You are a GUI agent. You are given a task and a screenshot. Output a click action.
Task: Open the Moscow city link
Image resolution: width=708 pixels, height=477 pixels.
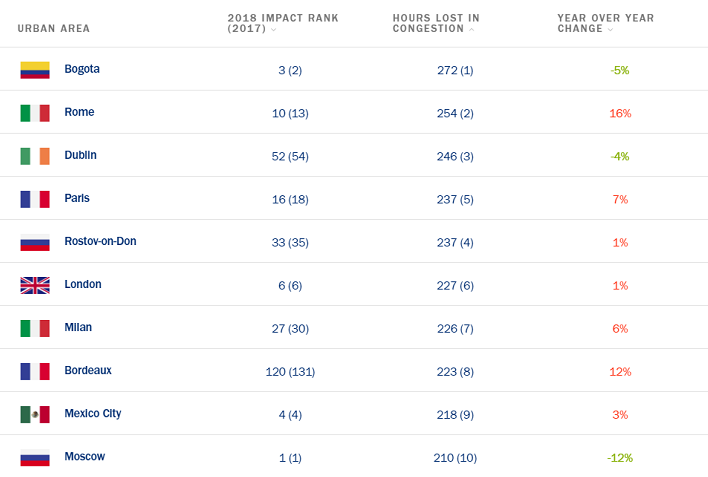coord(84,457)
